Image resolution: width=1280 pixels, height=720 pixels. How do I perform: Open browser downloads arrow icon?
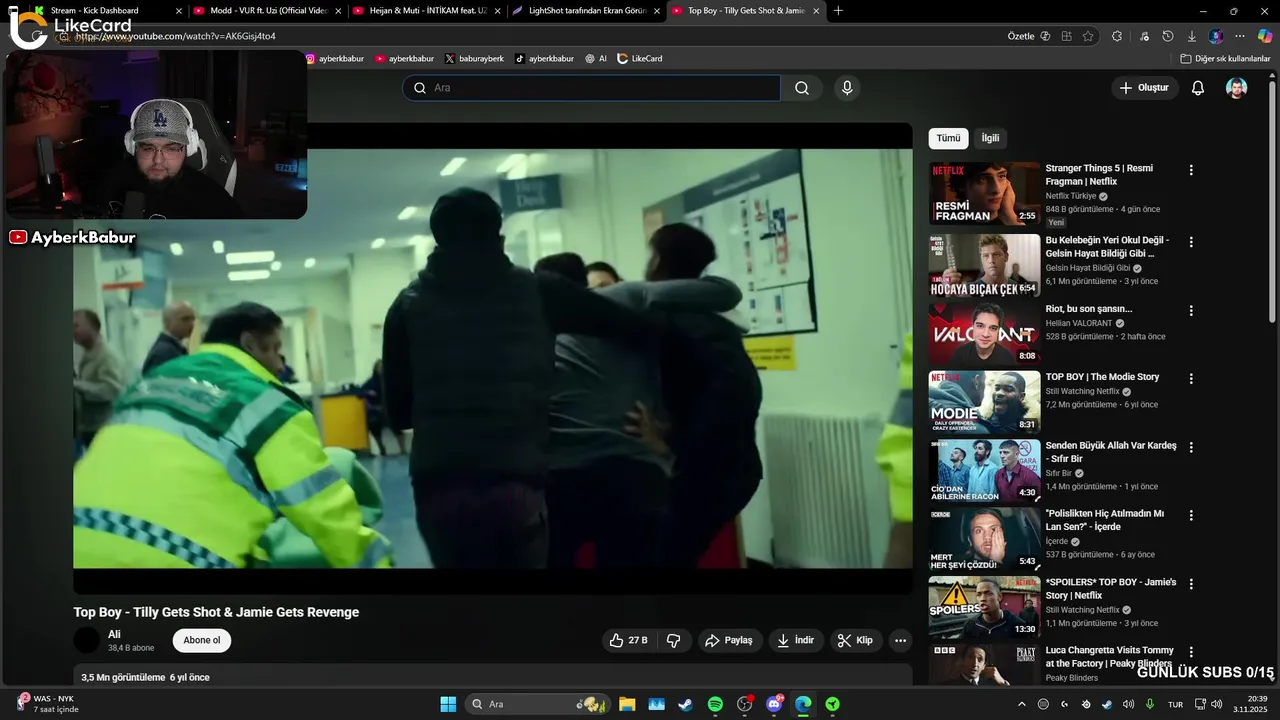[x=1191, y=36]
